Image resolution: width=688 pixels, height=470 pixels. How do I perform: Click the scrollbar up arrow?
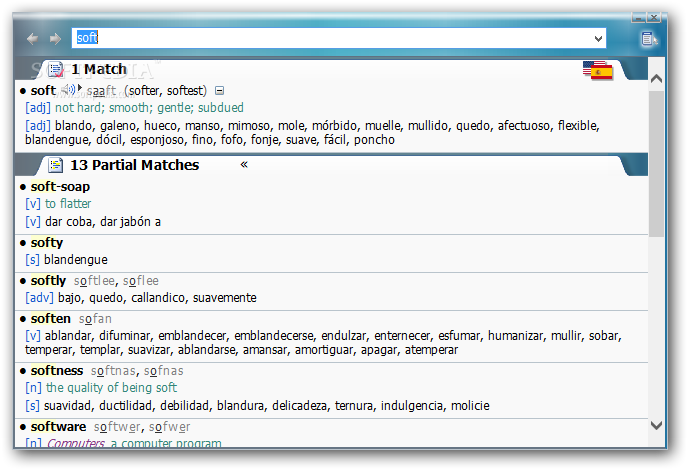(656, 79)
